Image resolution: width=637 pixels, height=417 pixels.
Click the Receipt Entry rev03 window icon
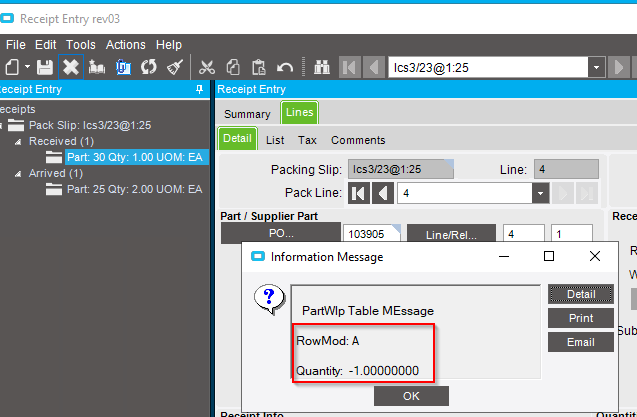click(x=7, y=18)
